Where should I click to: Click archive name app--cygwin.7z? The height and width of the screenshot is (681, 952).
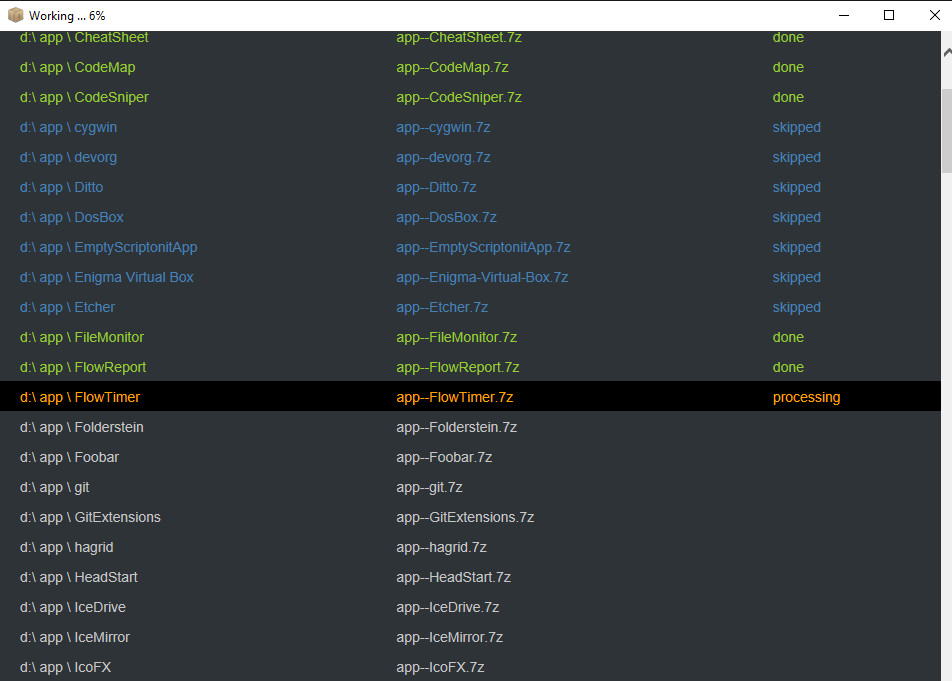[x=443, y=128]
